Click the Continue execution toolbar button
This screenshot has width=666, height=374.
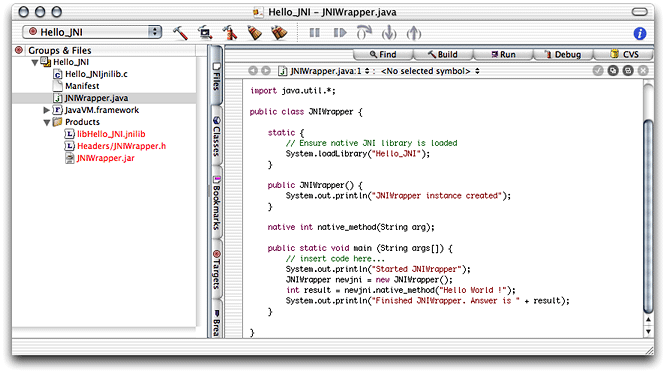tap(340, 33)
